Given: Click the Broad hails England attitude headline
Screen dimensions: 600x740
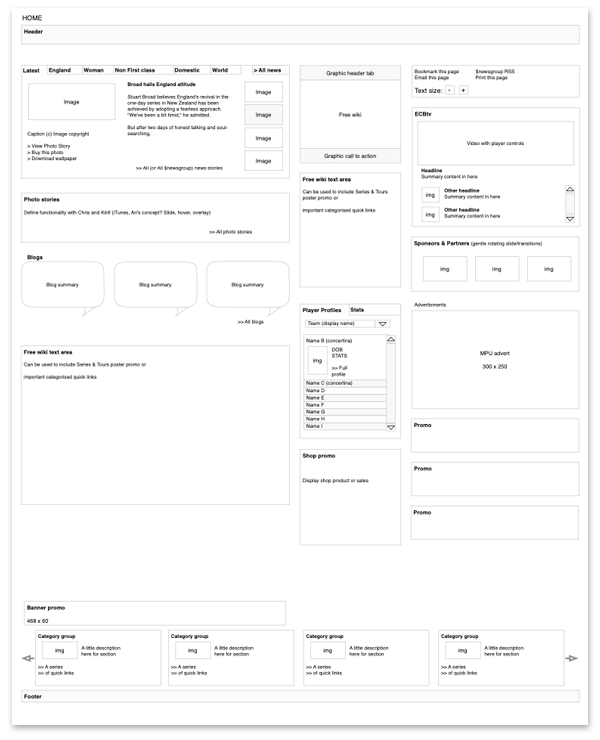Looking at the screenshot, I should tap(161, 84).
